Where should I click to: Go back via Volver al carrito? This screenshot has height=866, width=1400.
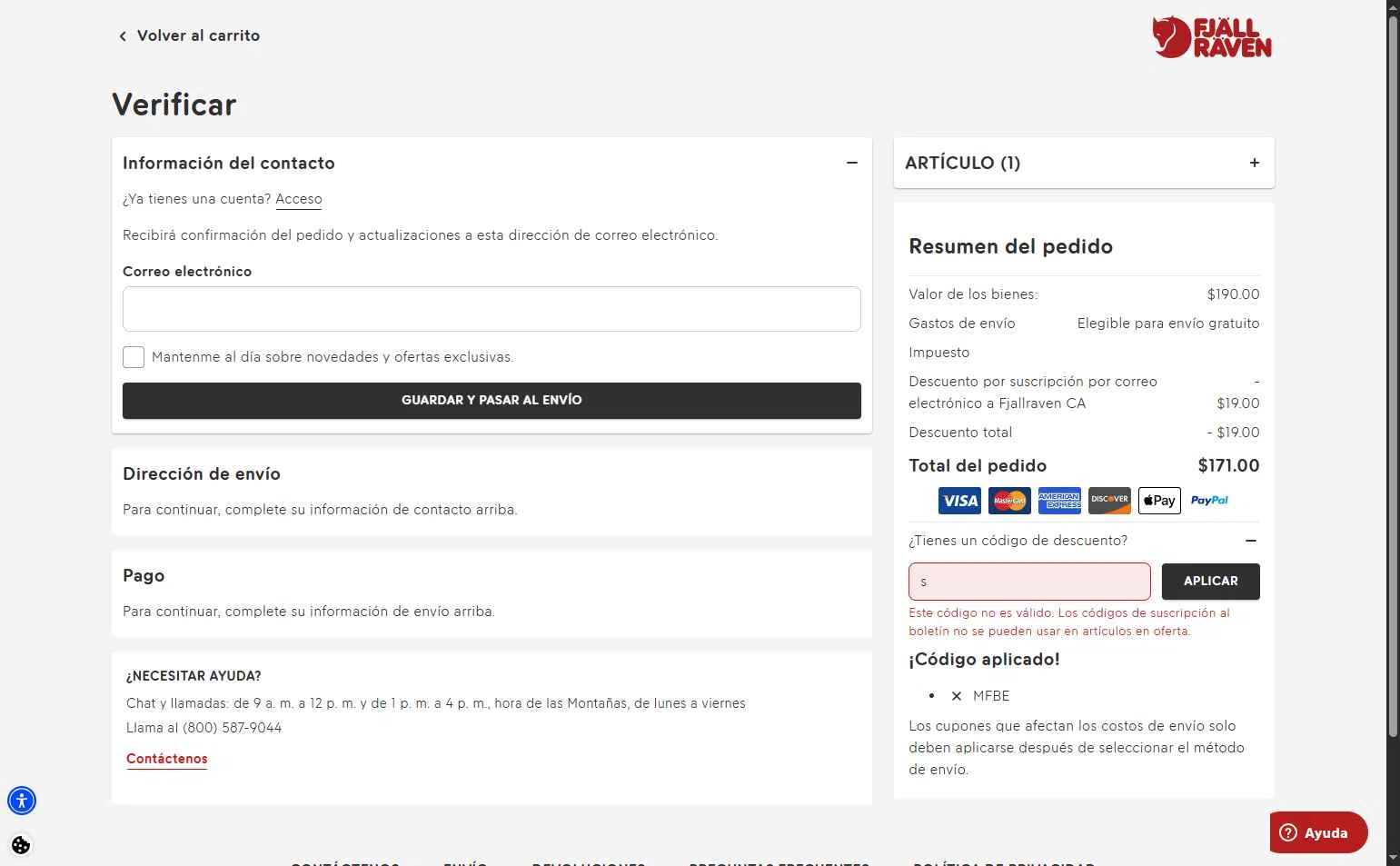point(189,35)
